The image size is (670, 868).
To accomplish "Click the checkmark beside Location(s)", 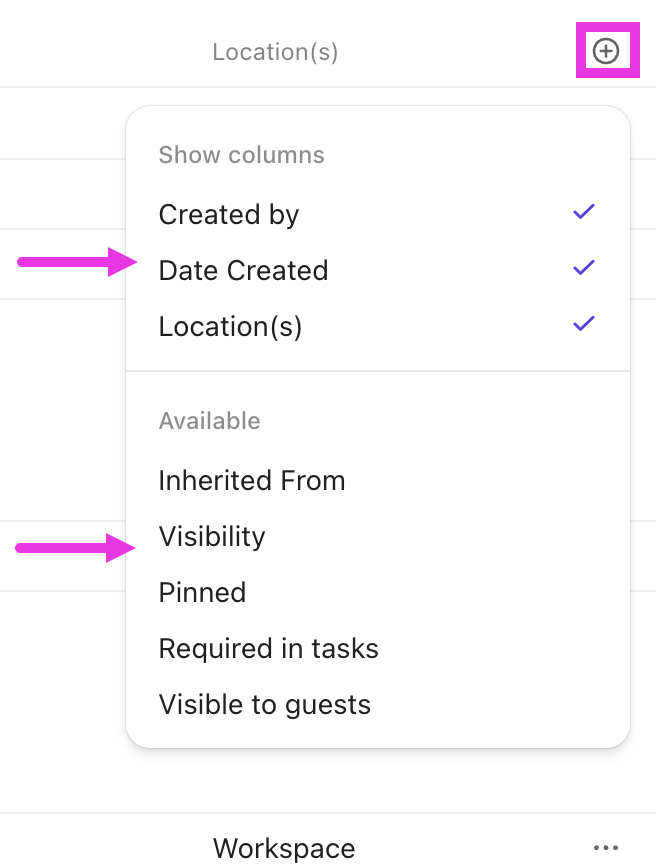I will [x=583, y=323].
